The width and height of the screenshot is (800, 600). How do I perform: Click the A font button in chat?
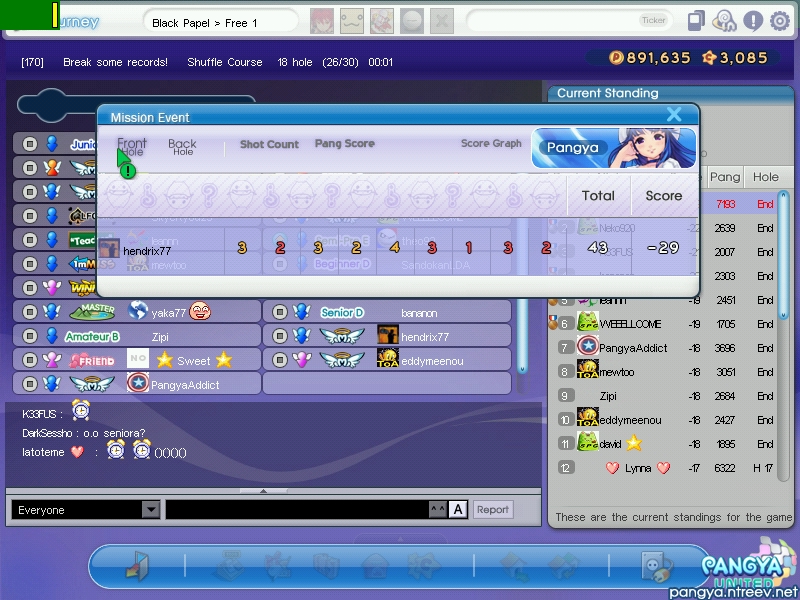click(x=458, y=509)
